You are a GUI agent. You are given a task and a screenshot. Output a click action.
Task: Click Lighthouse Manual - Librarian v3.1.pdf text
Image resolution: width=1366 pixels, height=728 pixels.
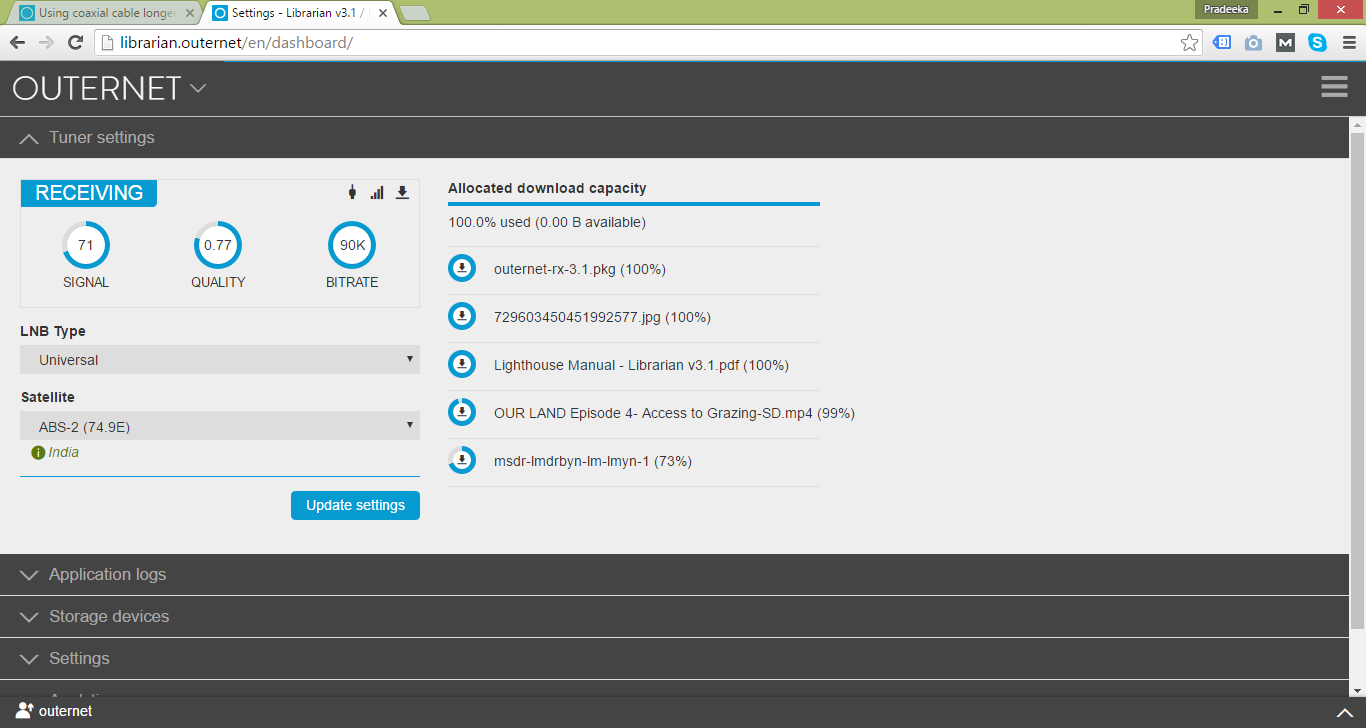point(641,365)
